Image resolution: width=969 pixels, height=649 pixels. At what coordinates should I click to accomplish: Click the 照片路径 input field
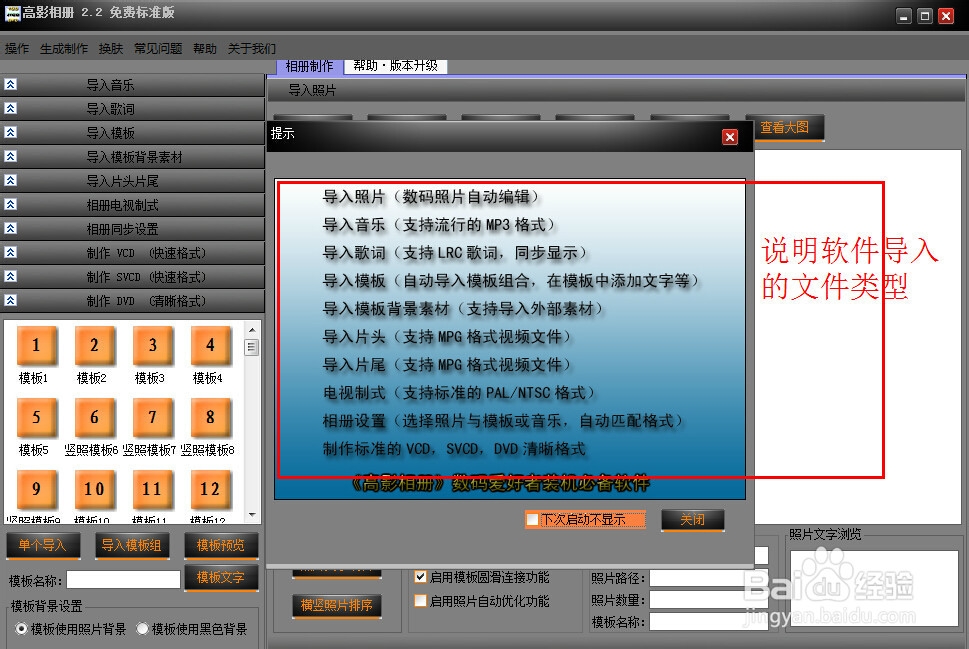[x=708, y=578]
